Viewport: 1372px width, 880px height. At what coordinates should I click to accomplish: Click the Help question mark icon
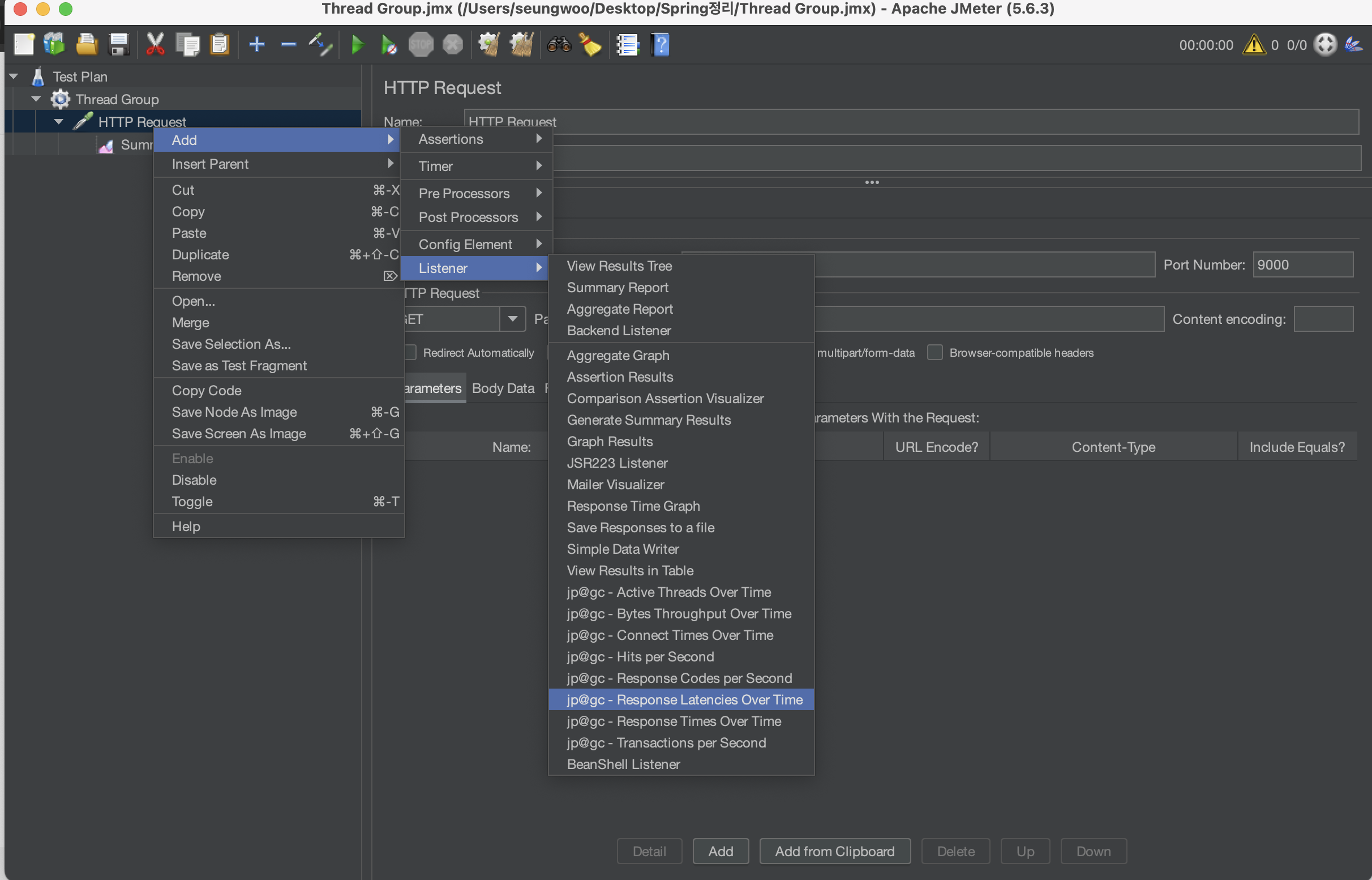(660, 45)
